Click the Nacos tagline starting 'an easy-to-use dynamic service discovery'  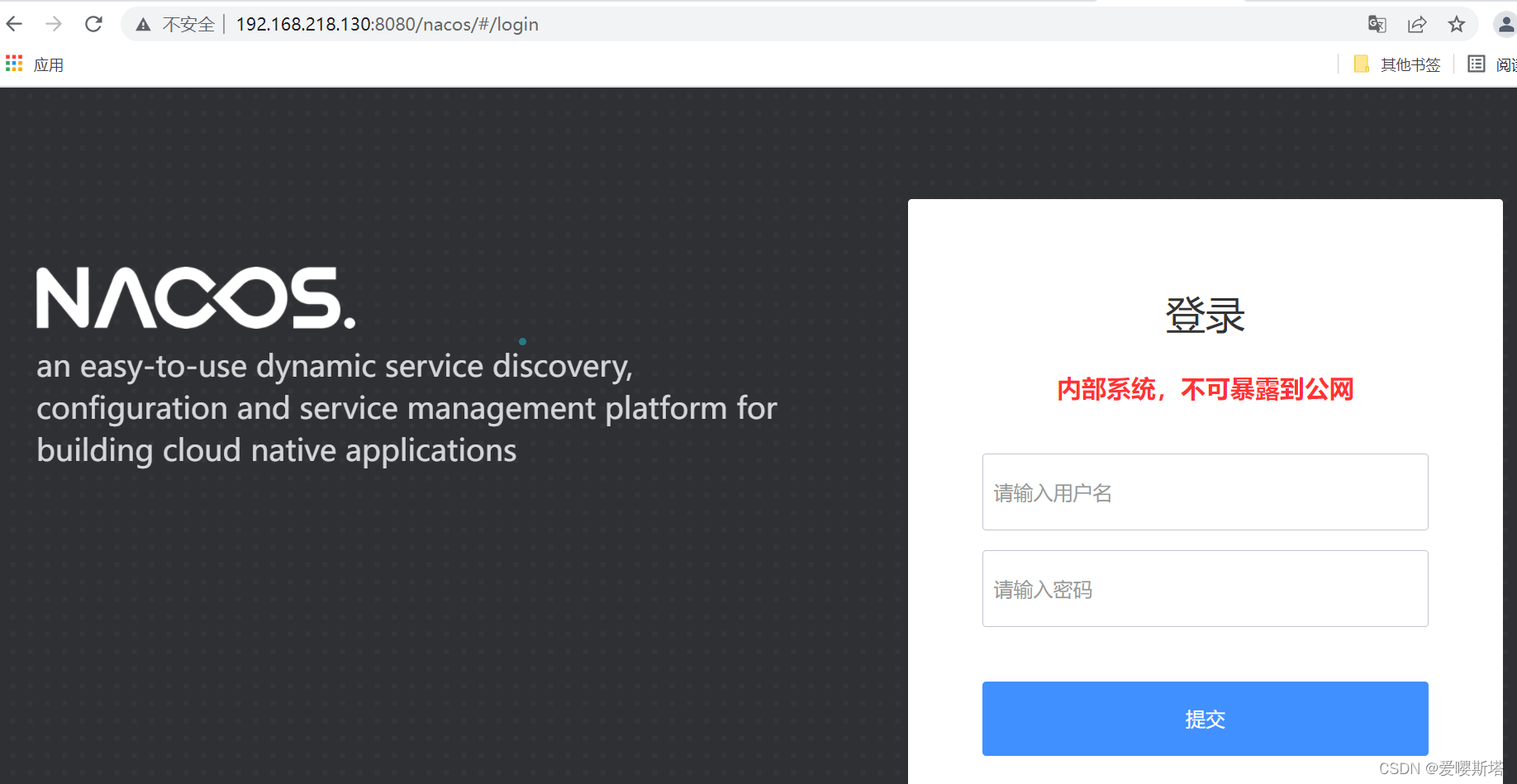[x=407, y=408]
